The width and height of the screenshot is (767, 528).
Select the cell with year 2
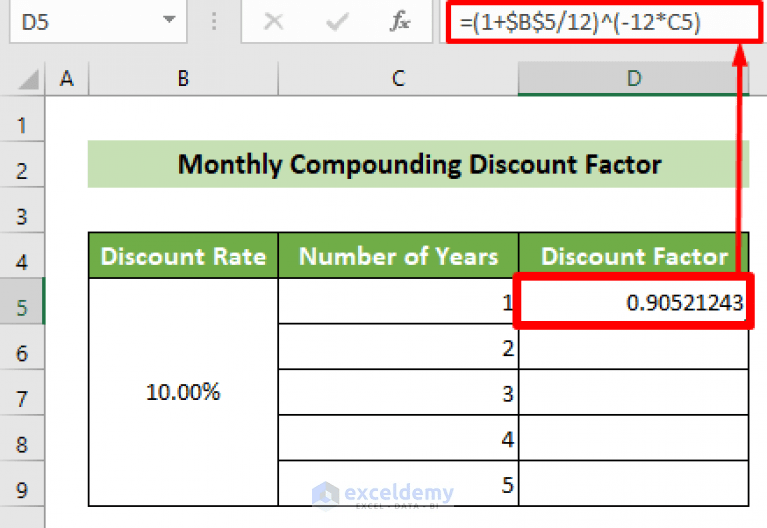point(398,346)
